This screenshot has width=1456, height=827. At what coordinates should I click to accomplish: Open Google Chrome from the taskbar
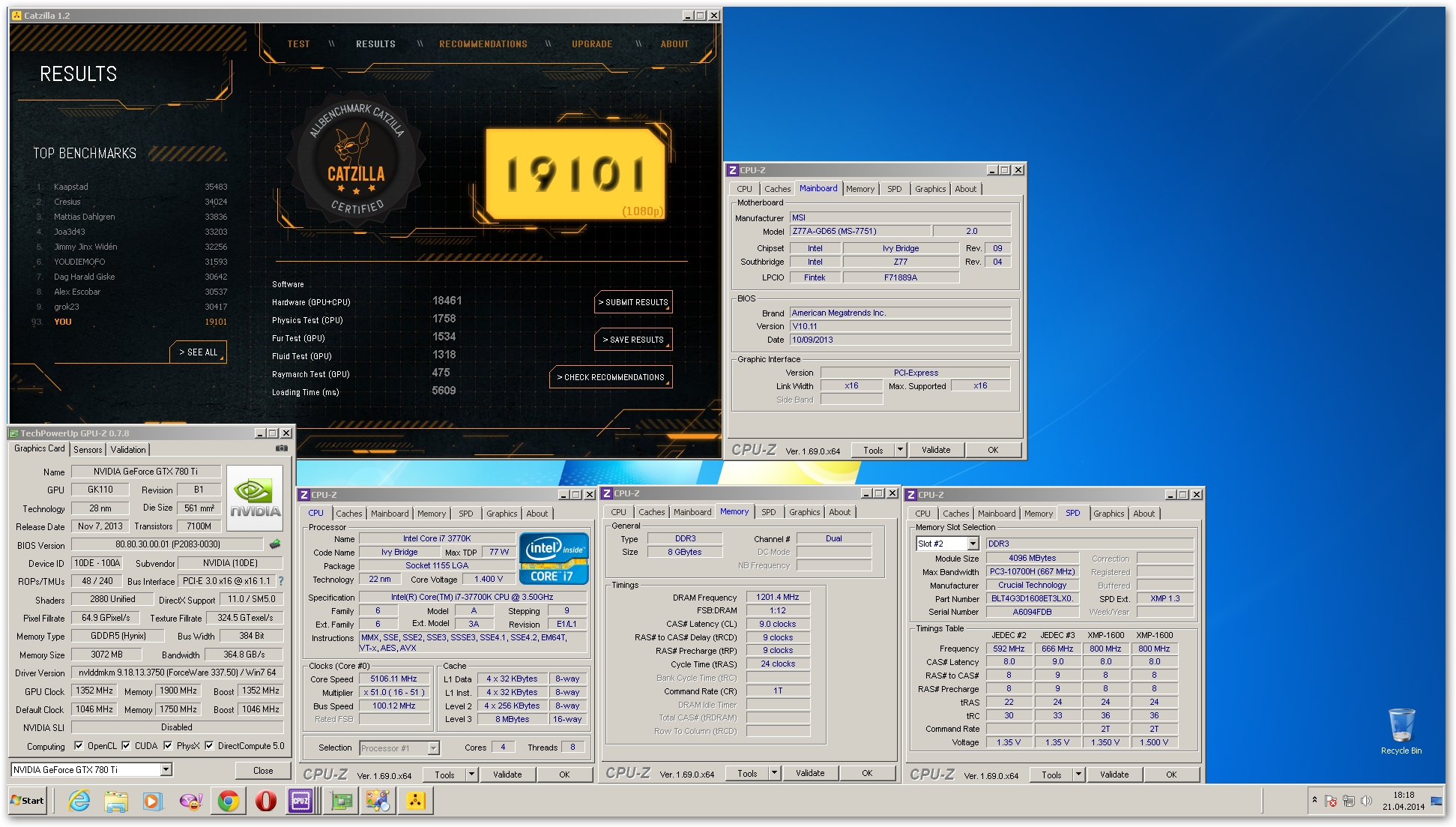pyautogui.click(x=229, y=801)
